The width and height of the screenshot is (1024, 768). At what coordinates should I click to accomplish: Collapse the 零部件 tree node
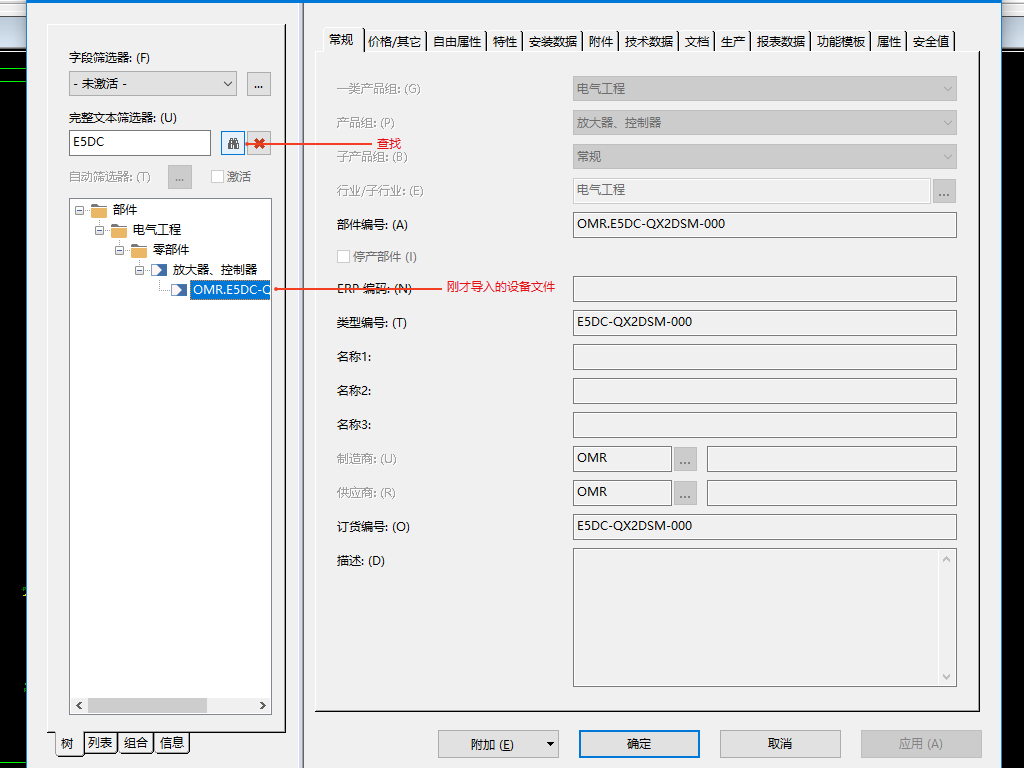[x=120, y=250]
